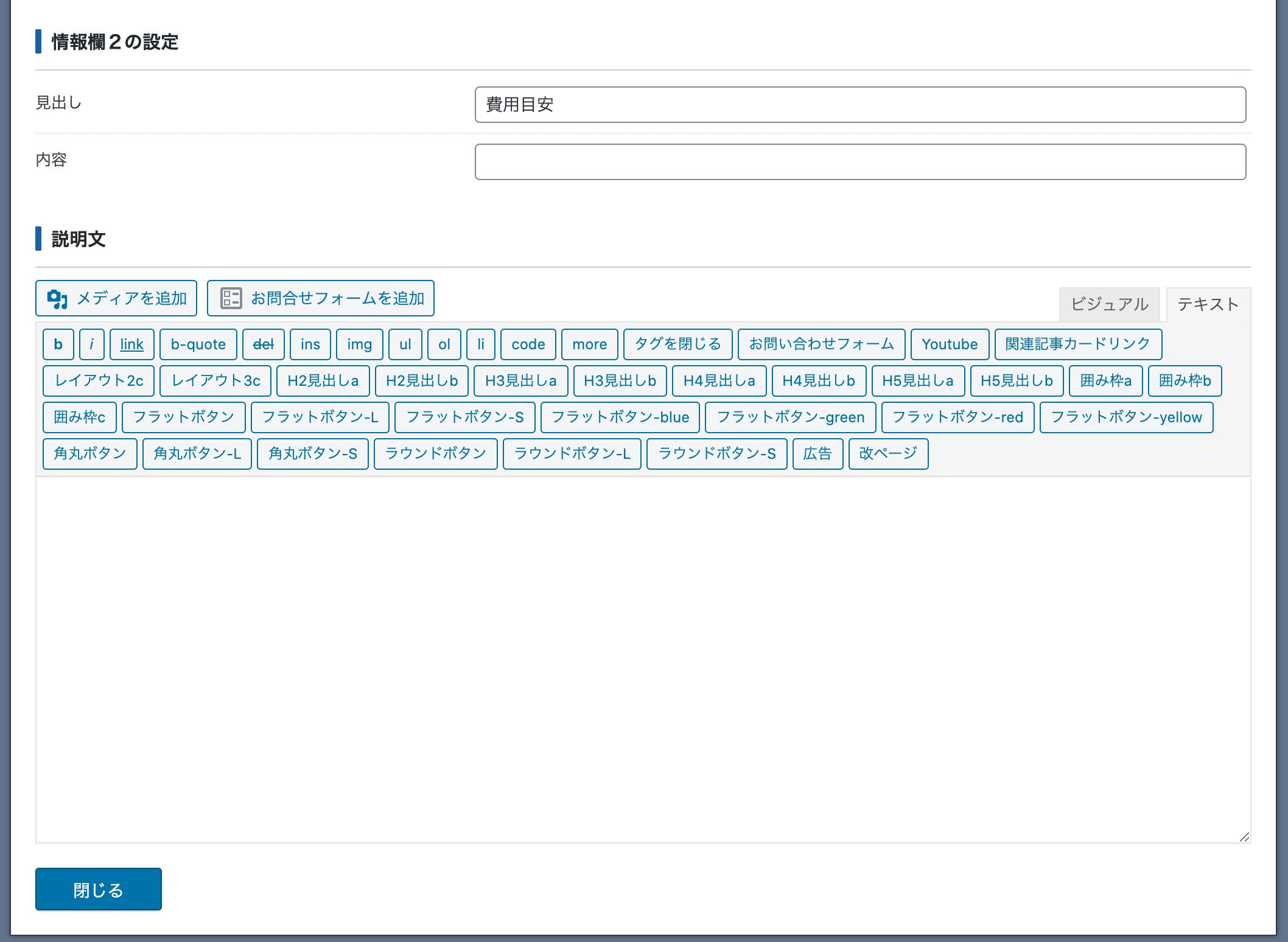
Task: Insert フラットボタン-green
Action: 791,417
